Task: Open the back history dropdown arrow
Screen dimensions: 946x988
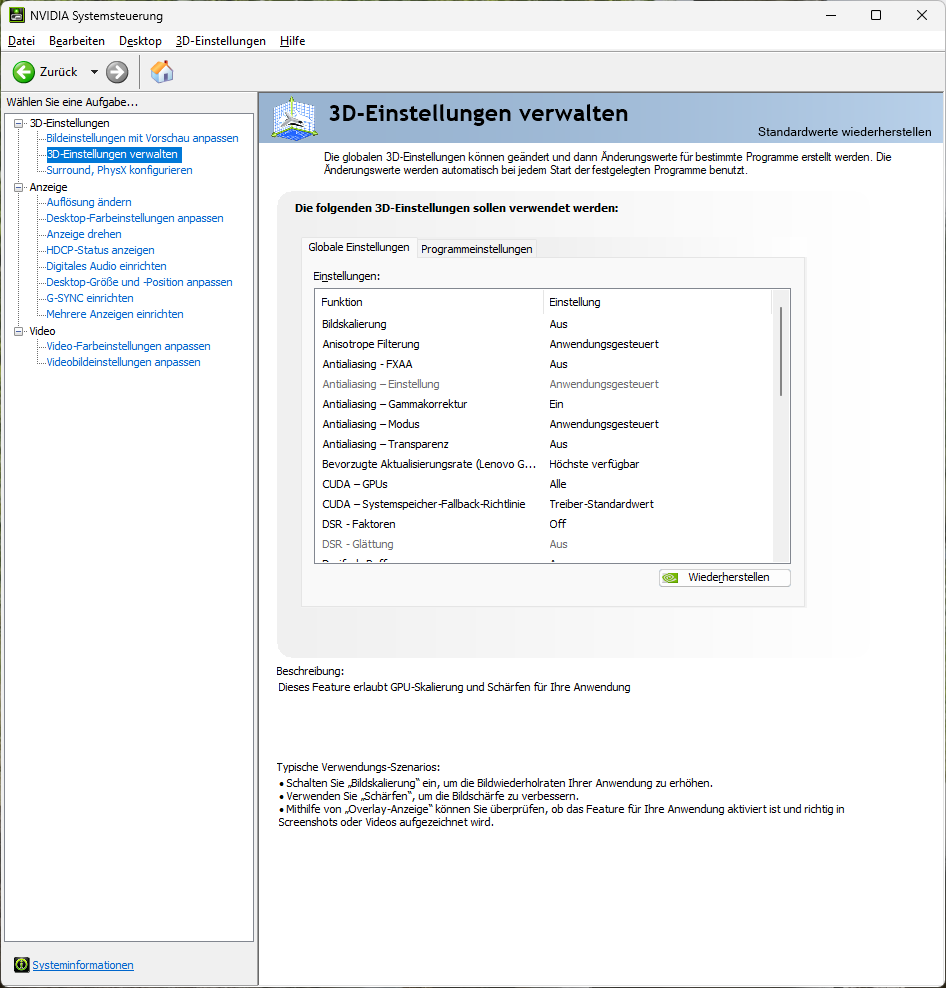Action: click(94, 72)
